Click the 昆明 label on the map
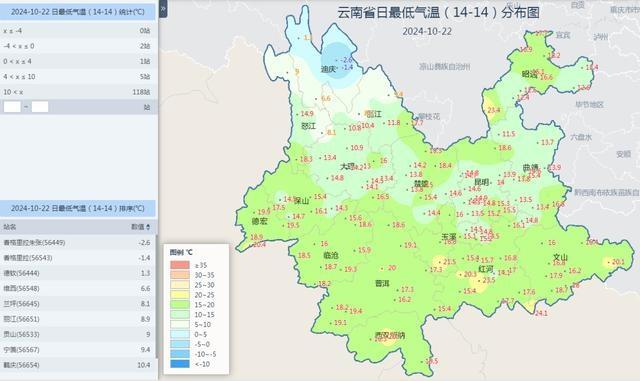Image resolution: width=640 pixels, height=381 pixels. point(482,182)
